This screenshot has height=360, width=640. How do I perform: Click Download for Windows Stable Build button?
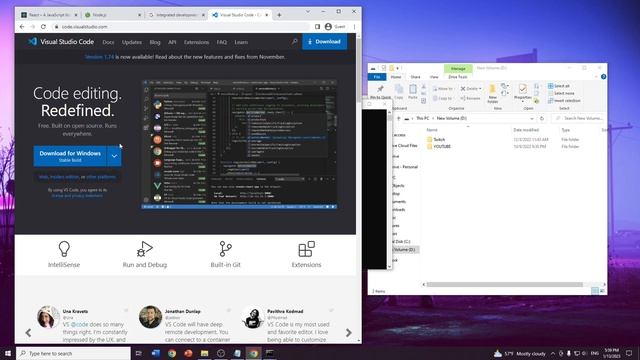tap(70, 156)
